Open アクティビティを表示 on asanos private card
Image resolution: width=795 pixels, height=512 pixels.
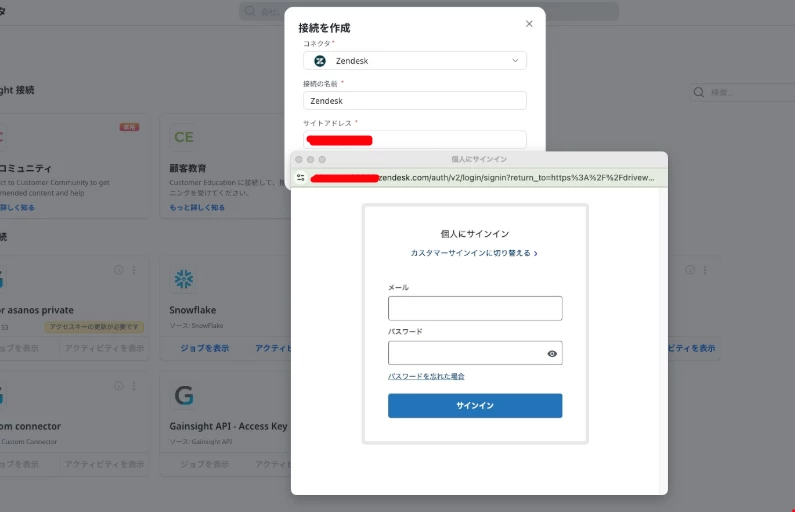104,348
